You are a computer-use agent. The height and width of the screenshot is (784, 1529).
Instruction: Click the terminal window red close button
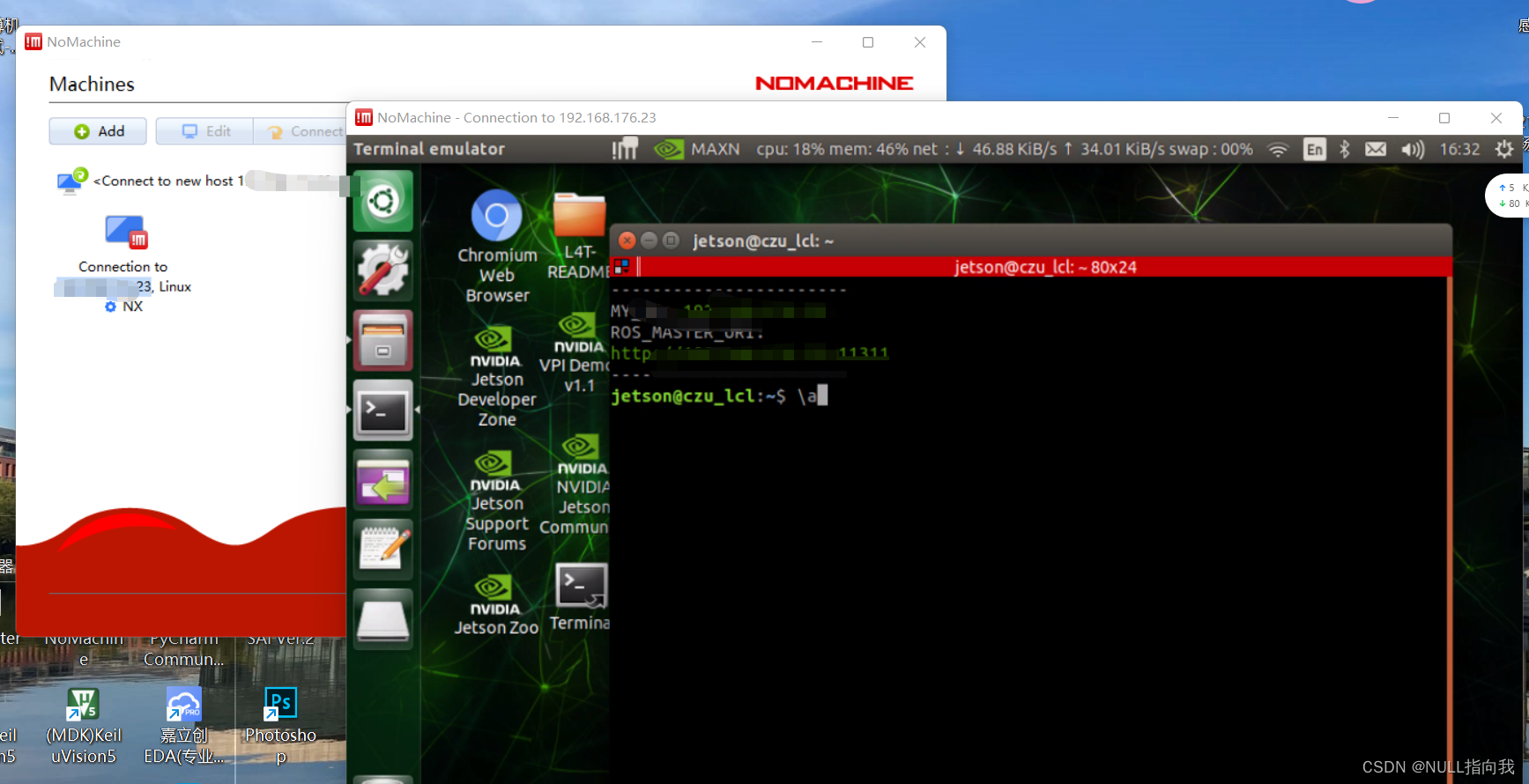tap(627, 240)
